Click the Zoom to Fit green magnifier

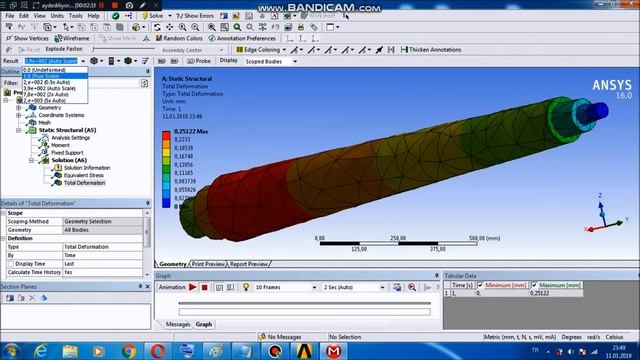coord(237,27)
